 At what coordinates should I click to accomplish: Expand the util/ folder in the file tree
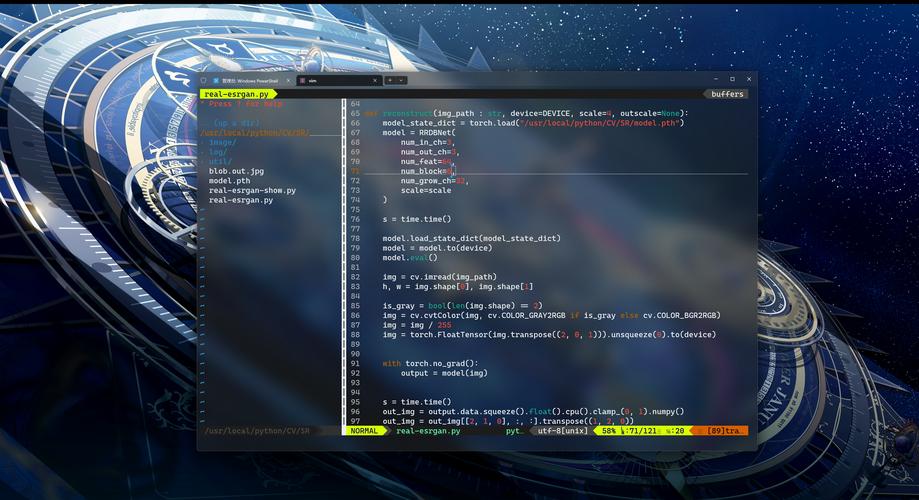(x=220, y=161)
